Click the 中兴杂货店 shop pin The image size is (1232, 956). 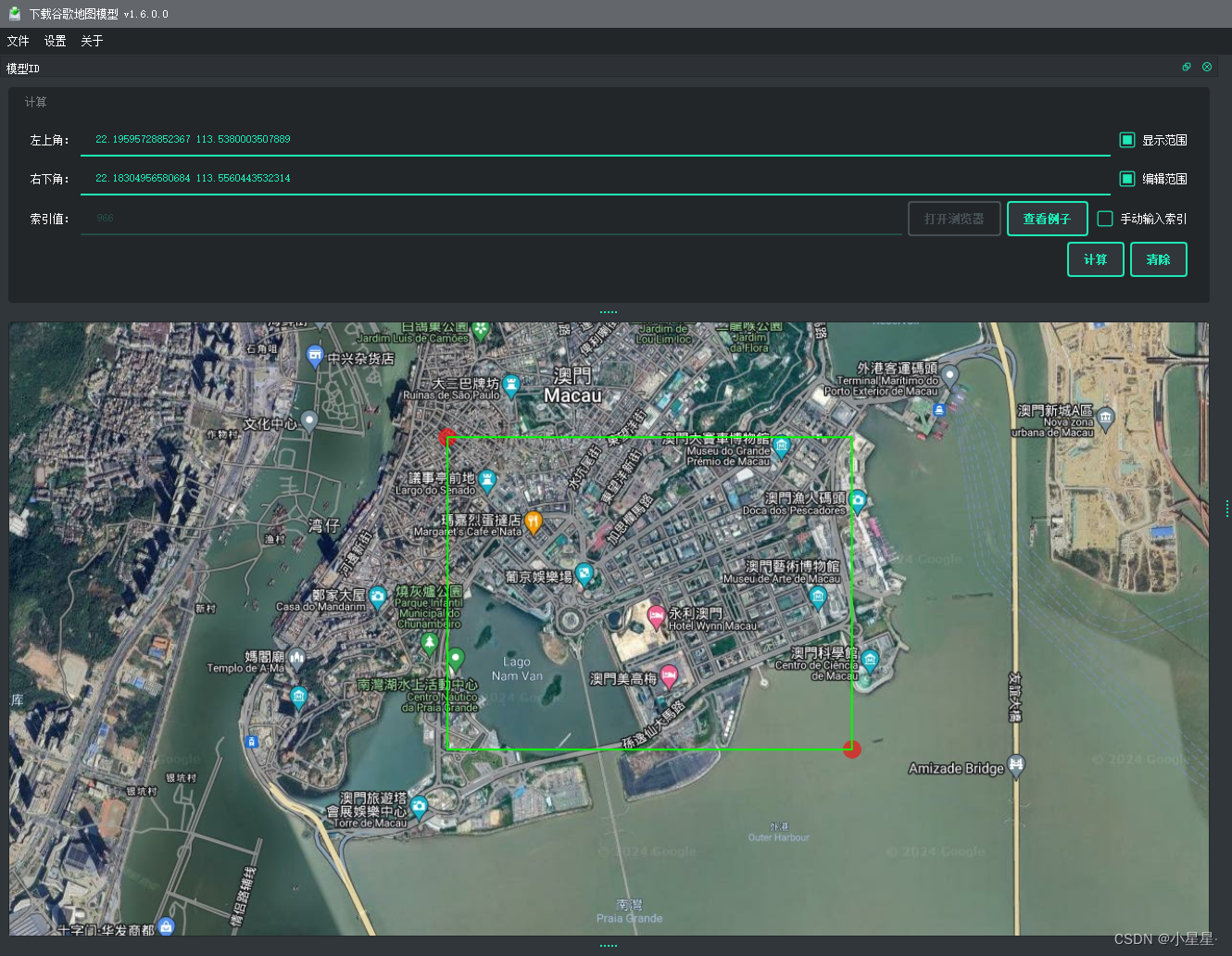coord(315,357)
